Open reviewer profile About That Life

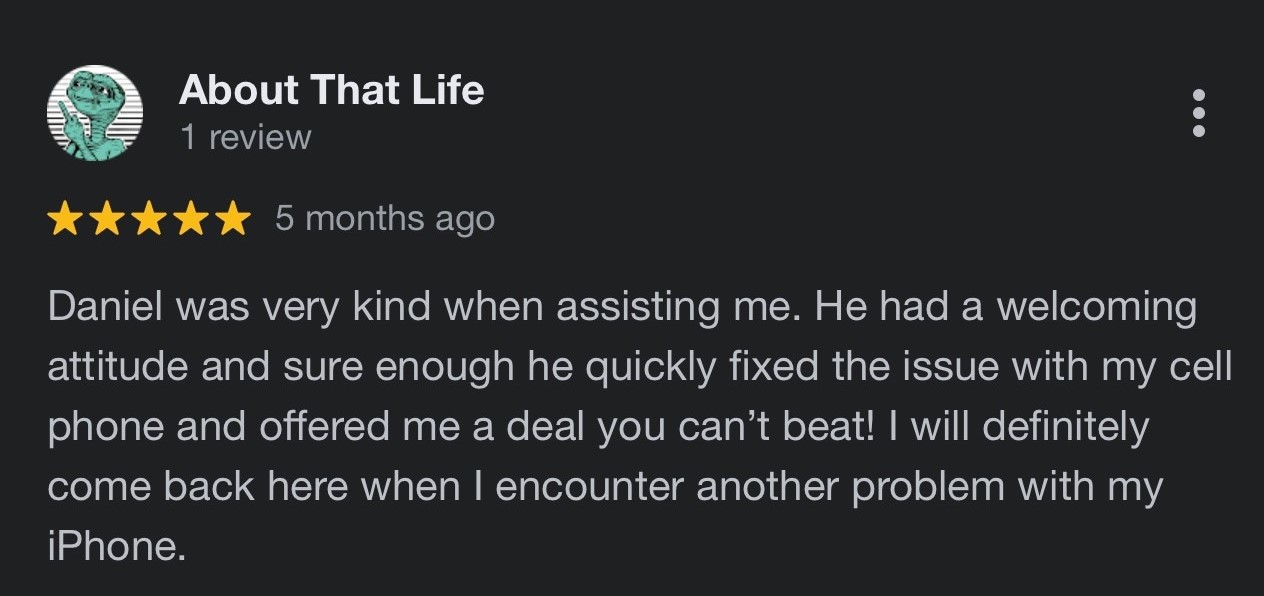click(331, 91)
